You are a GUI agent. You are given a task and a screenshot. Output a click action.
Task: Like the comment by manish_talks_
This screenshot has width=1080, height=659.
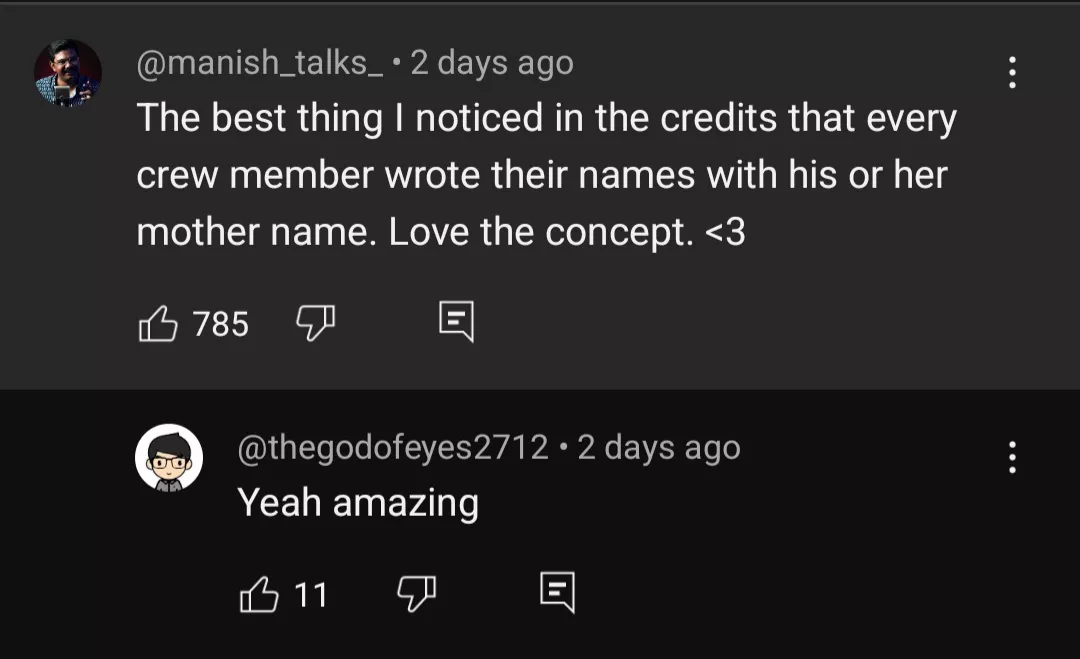(x=158, y=324)
